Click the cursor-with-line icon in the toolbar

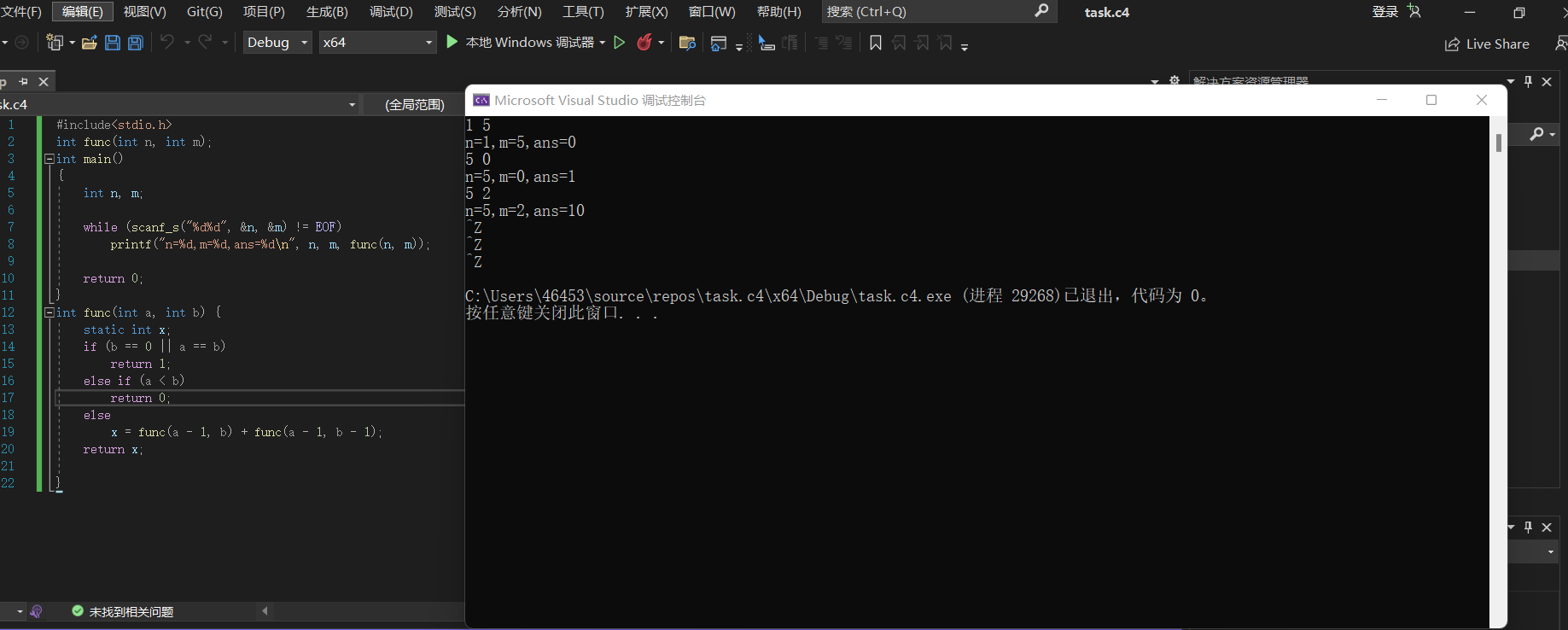point(767,44)
